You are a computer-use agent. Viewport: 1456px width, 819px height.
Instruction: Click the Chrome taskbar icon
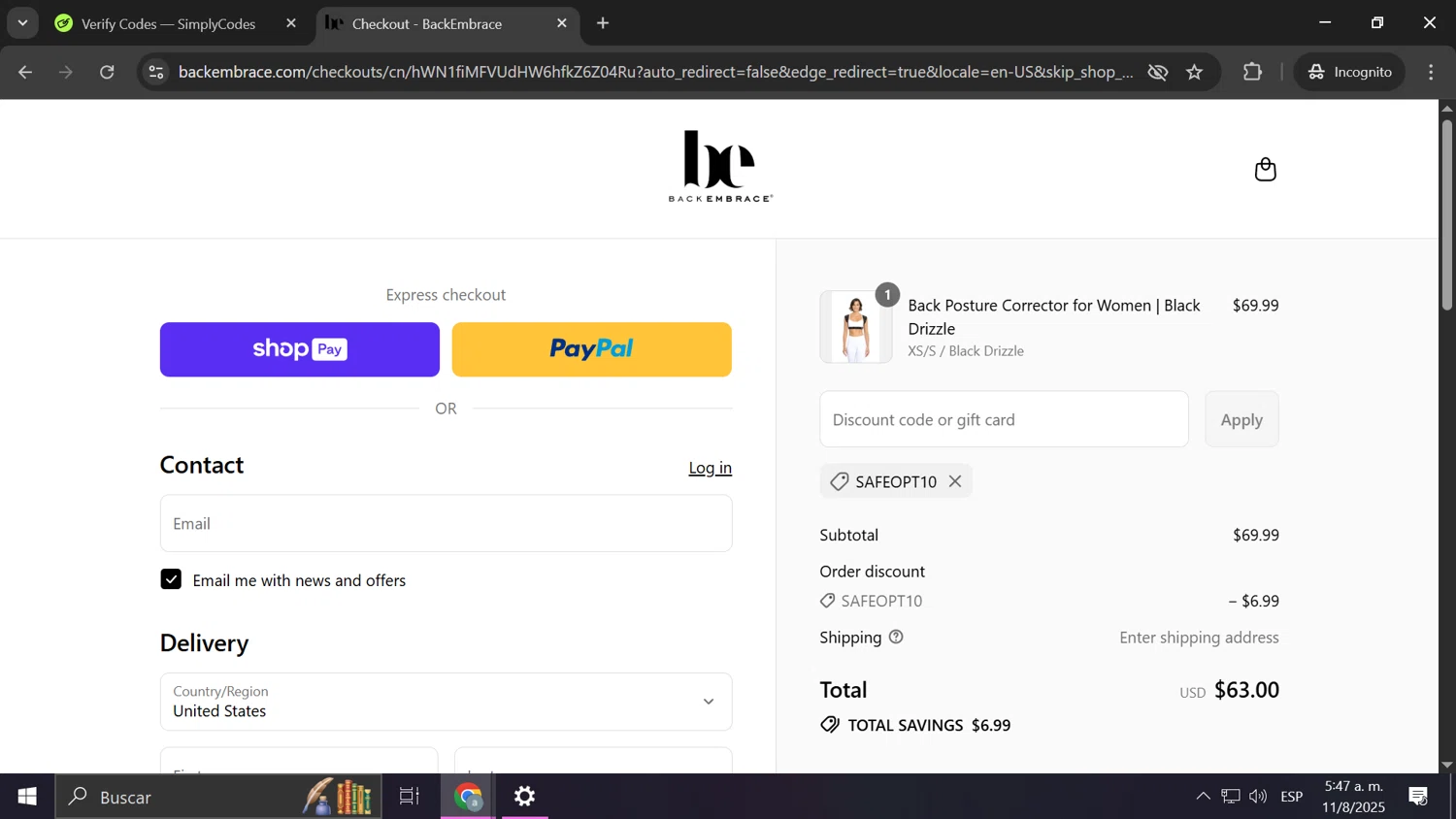coord(469,797)
